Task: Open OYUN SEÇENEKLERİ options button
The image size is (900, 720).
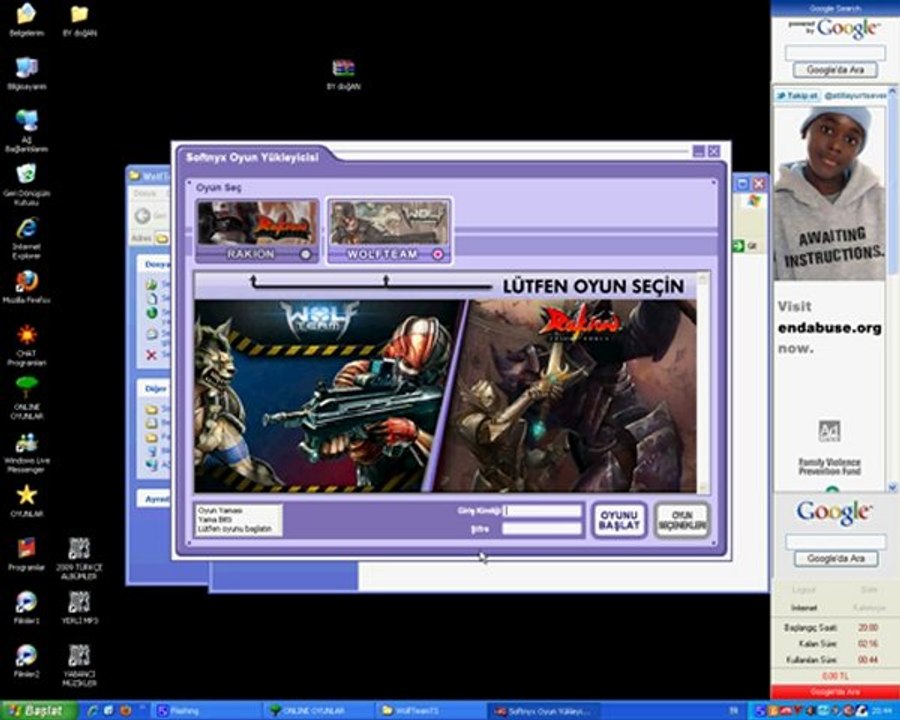Action: click(682, 520)
